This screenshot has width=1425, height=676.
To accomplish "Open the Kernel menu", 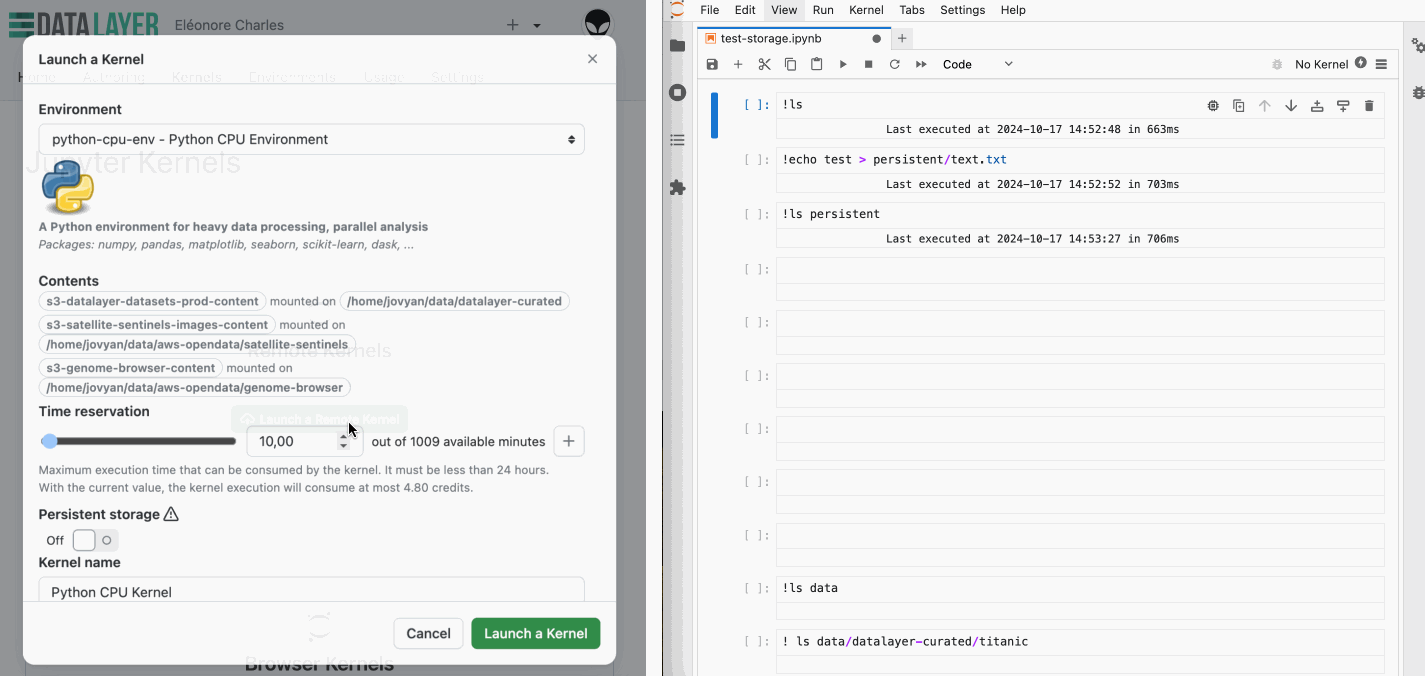I will [866, 10].
